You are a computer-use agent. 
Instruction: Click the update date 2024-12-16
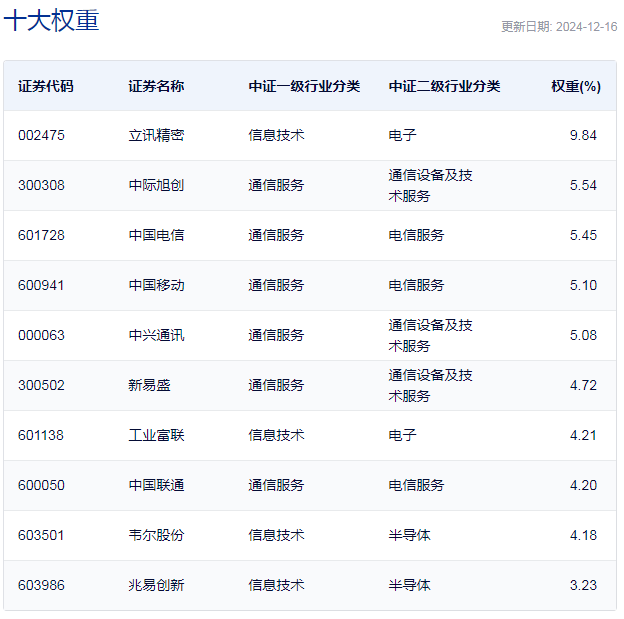click(x=586, y=27)
